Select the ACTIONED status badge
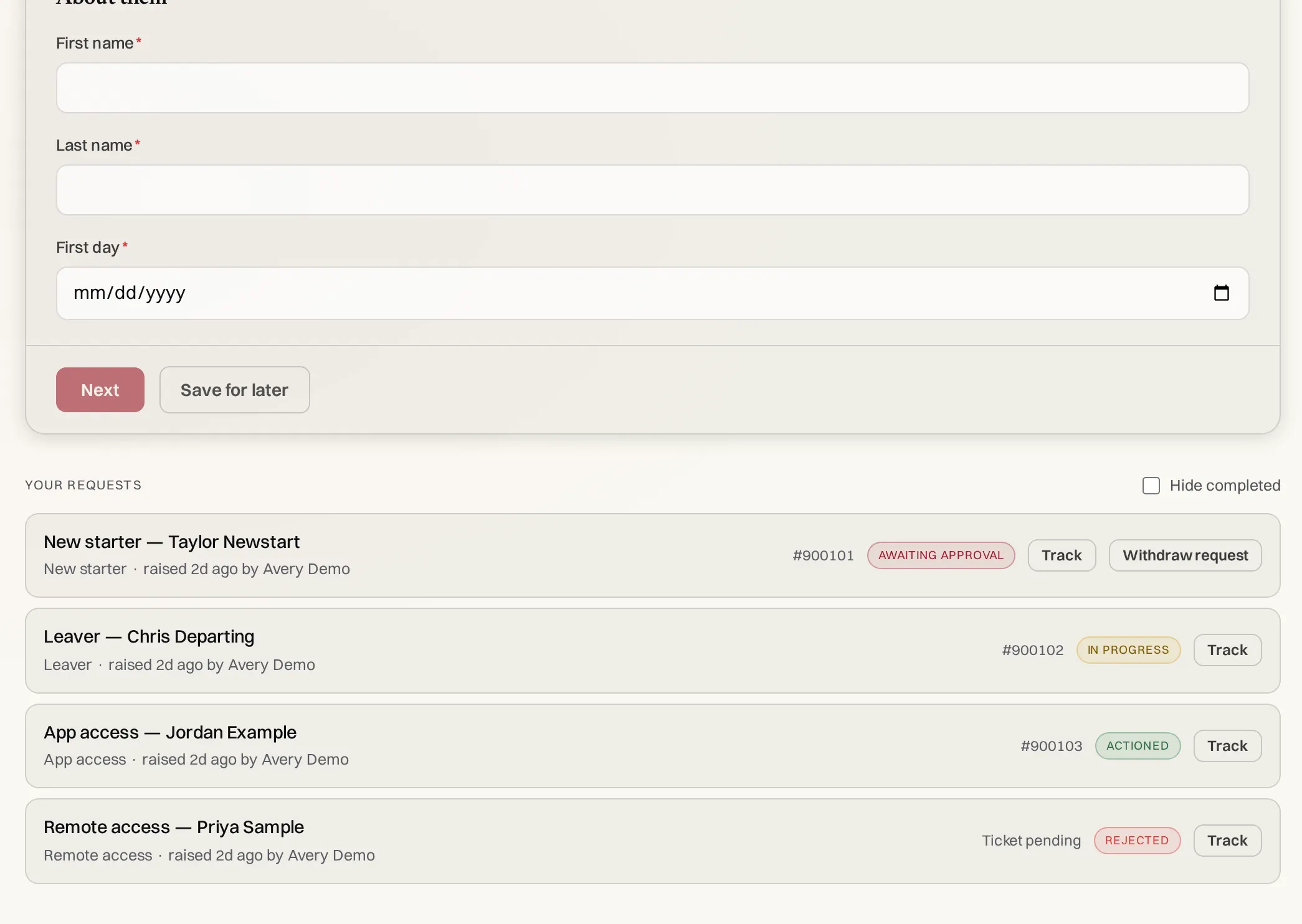 (x=1138, y=746)
